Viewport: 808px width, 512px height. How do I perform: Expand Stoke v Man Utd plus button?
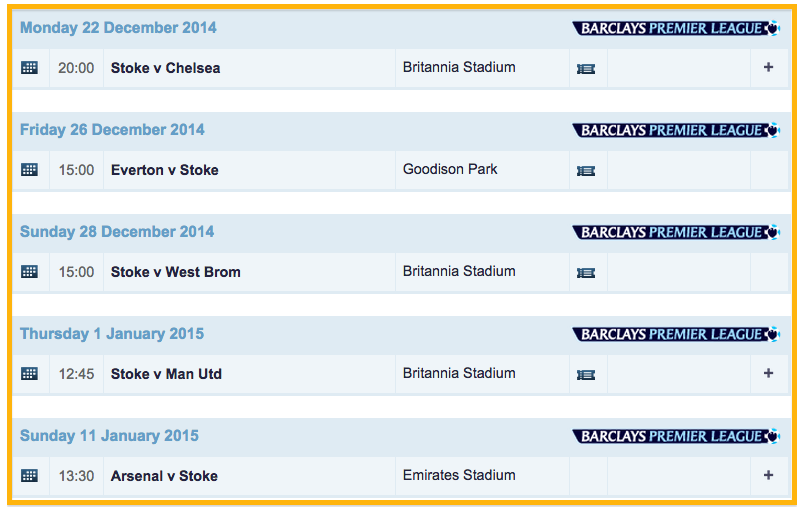tap(768, 374)
